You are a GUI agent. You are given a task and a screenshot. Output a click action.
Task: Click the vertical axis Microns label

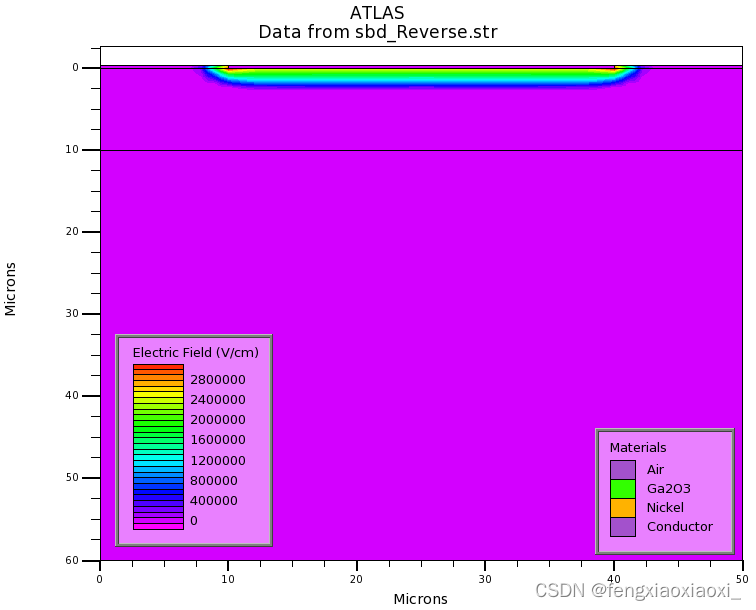(x=11, y=289)
